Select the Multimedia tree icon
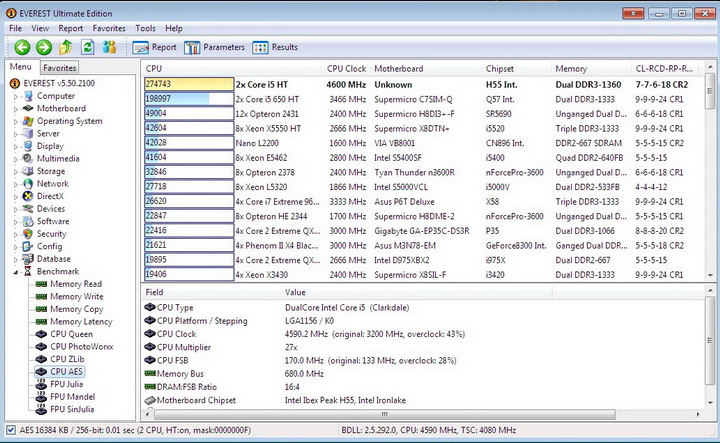The image size is (720, 443). [x=28, y=158]
